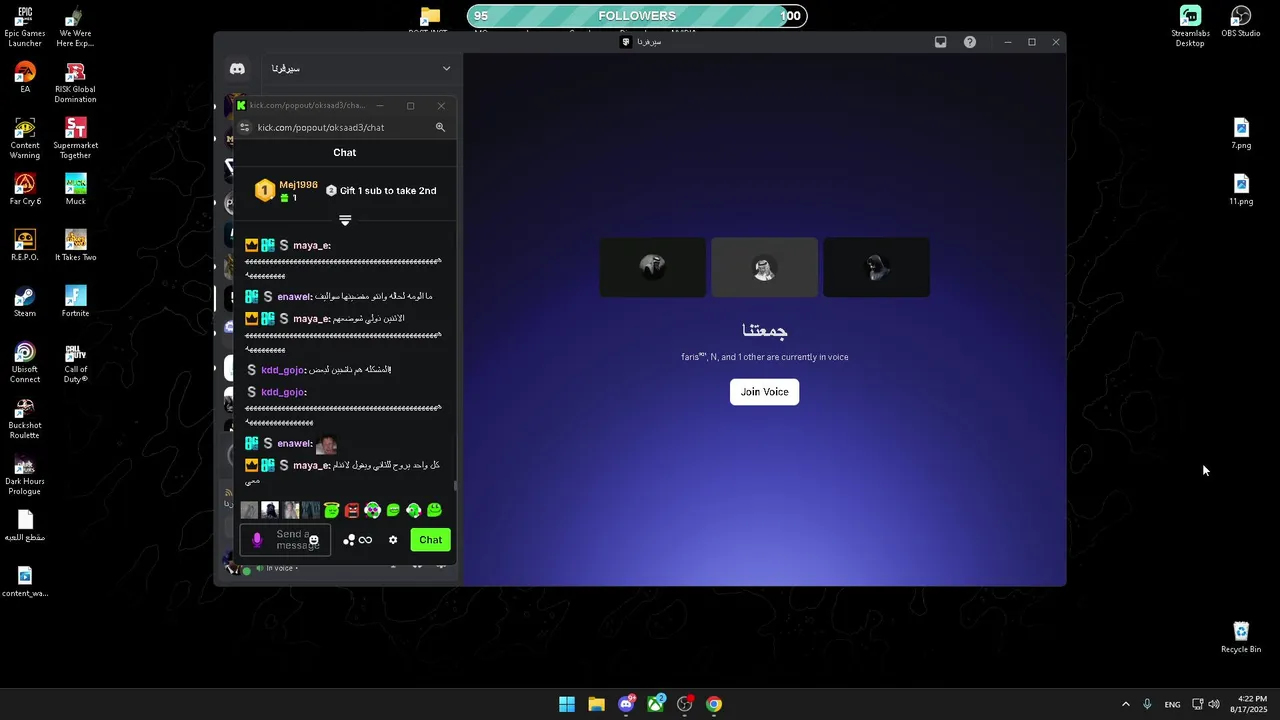This screenshot has width=1280, height=720.
Task: Click the Followers goal progress bar
Action: point(637,16)
